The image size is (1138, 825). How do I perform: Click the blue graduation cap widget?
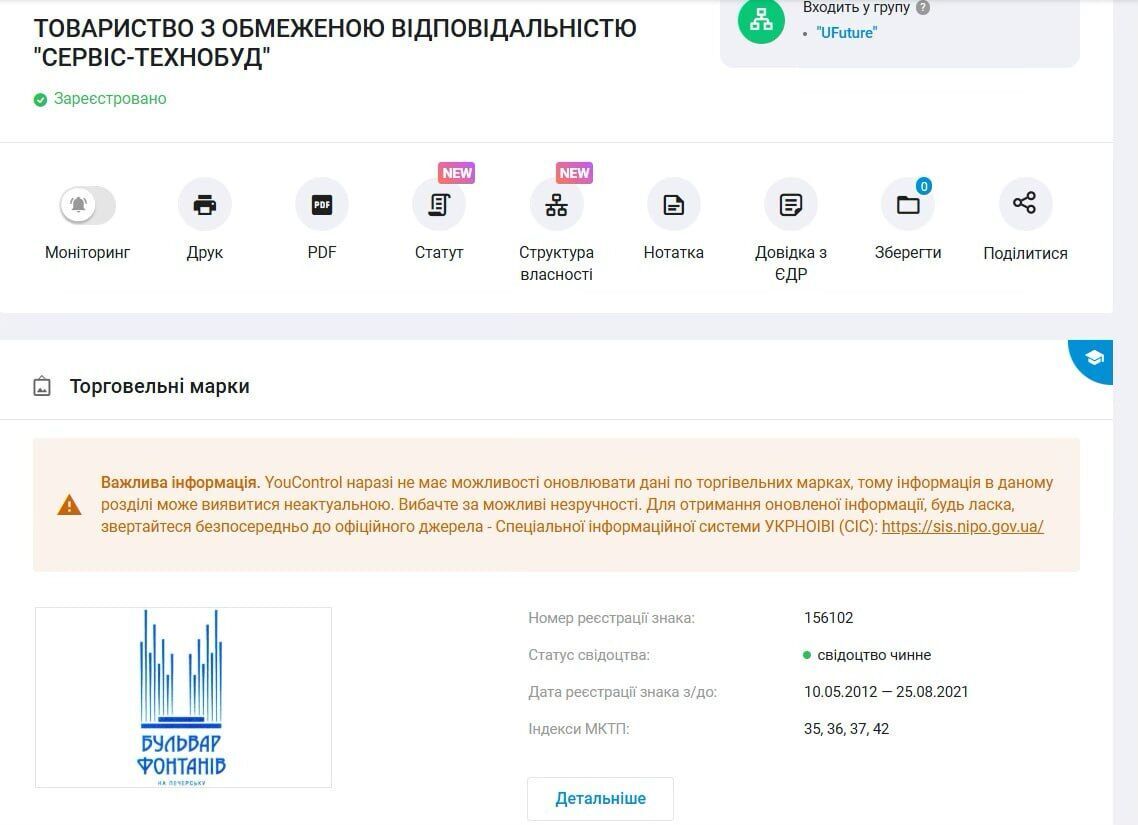[1092, 360]
